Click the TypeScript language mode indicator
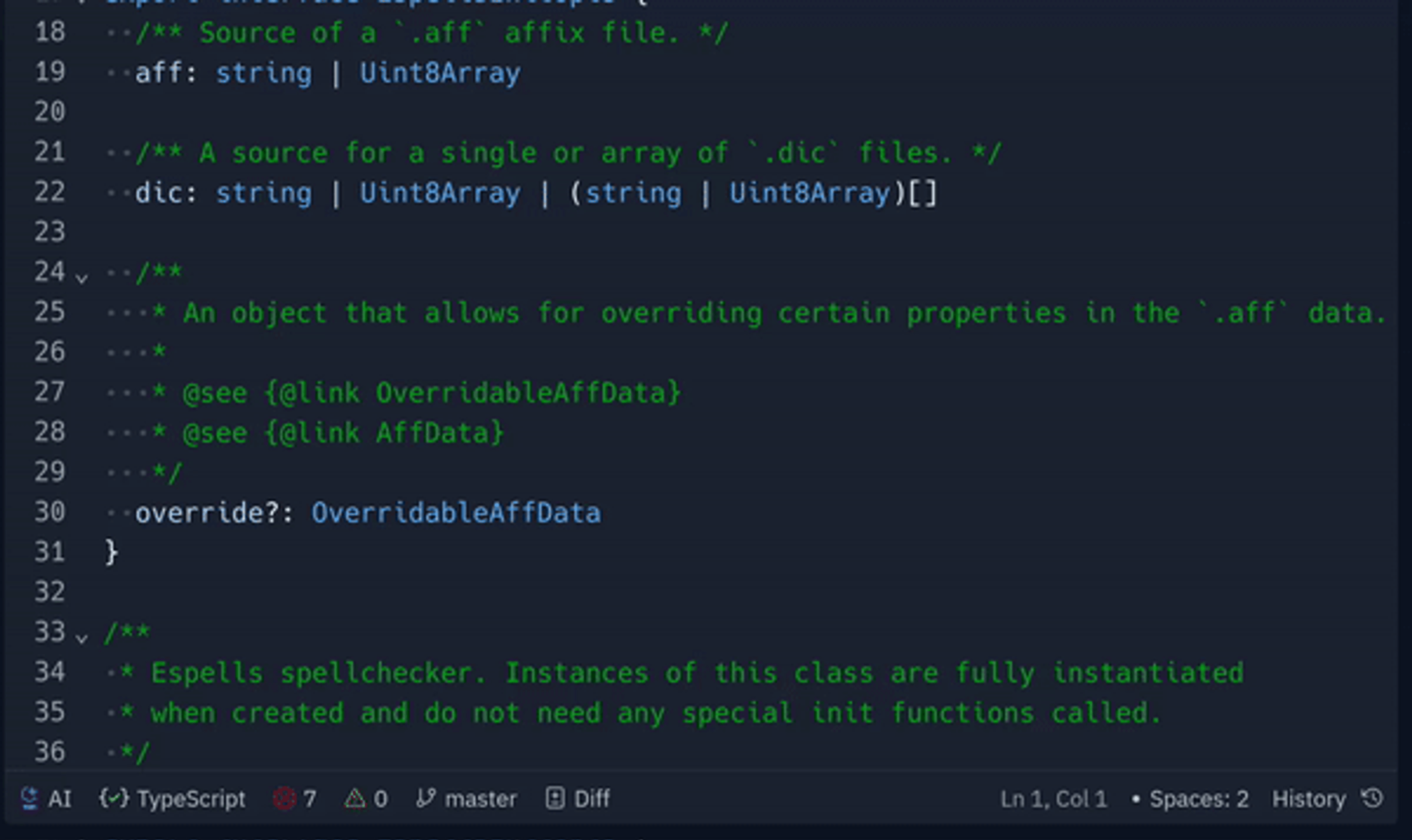Image resolution: width=1412 pixels, height=840 pixels. [x=172, y=799]
